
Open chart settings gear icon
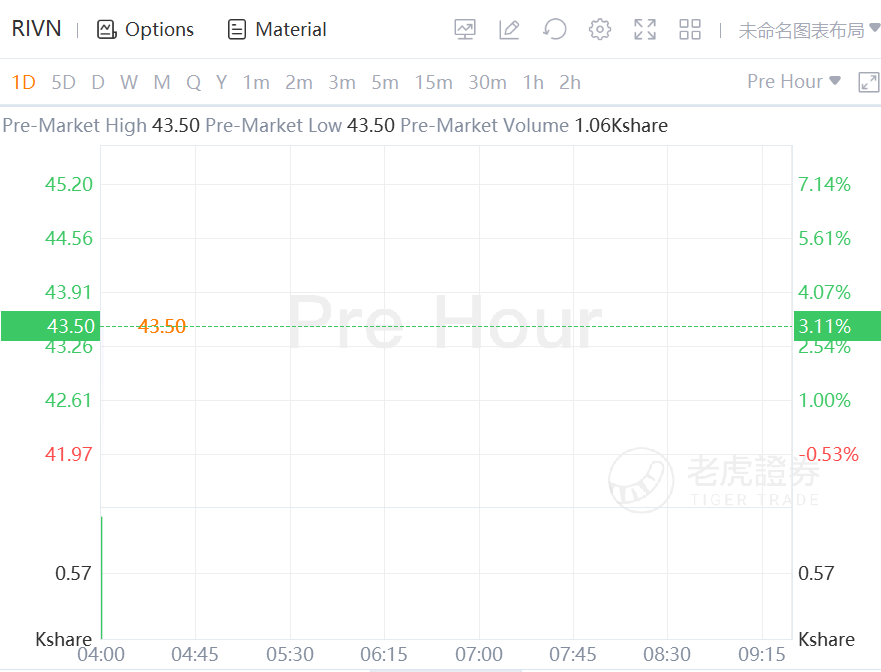tap(600, 30)
